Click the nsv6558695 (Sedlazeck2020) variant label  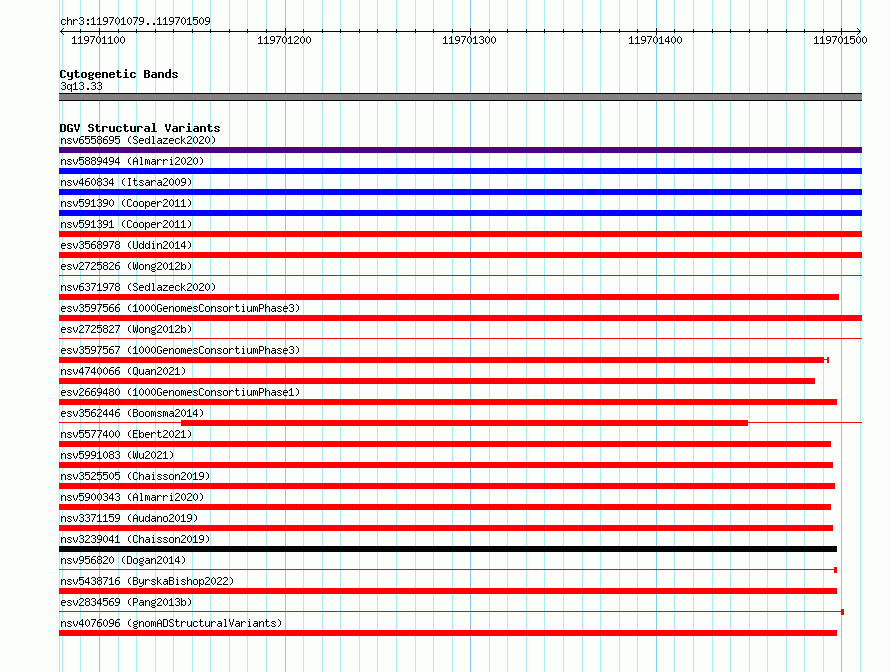(x=138, y=140)
